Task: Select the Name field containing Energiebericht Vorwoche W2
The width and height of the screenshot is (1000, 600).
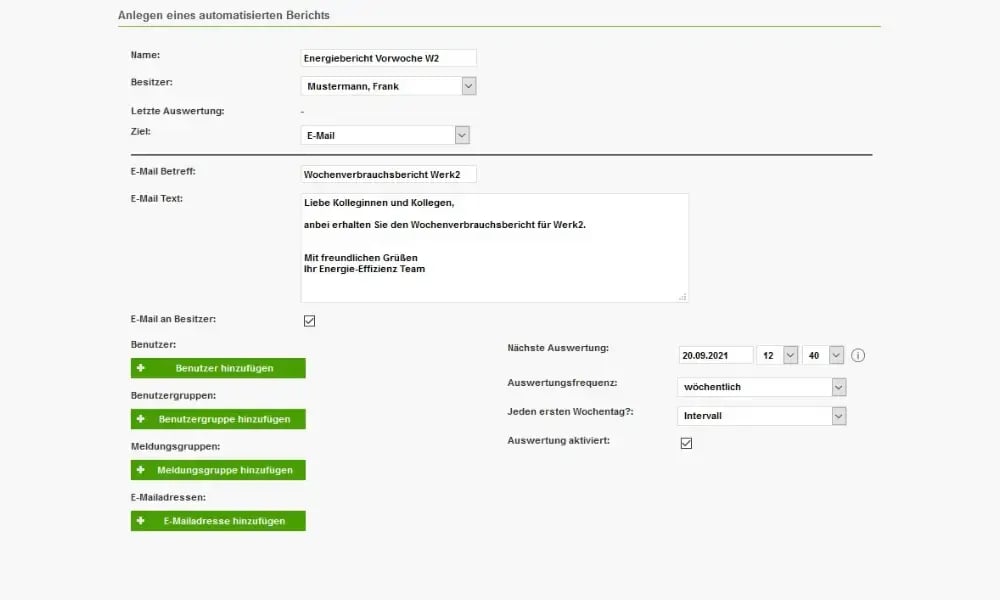Action: [388, 57]
